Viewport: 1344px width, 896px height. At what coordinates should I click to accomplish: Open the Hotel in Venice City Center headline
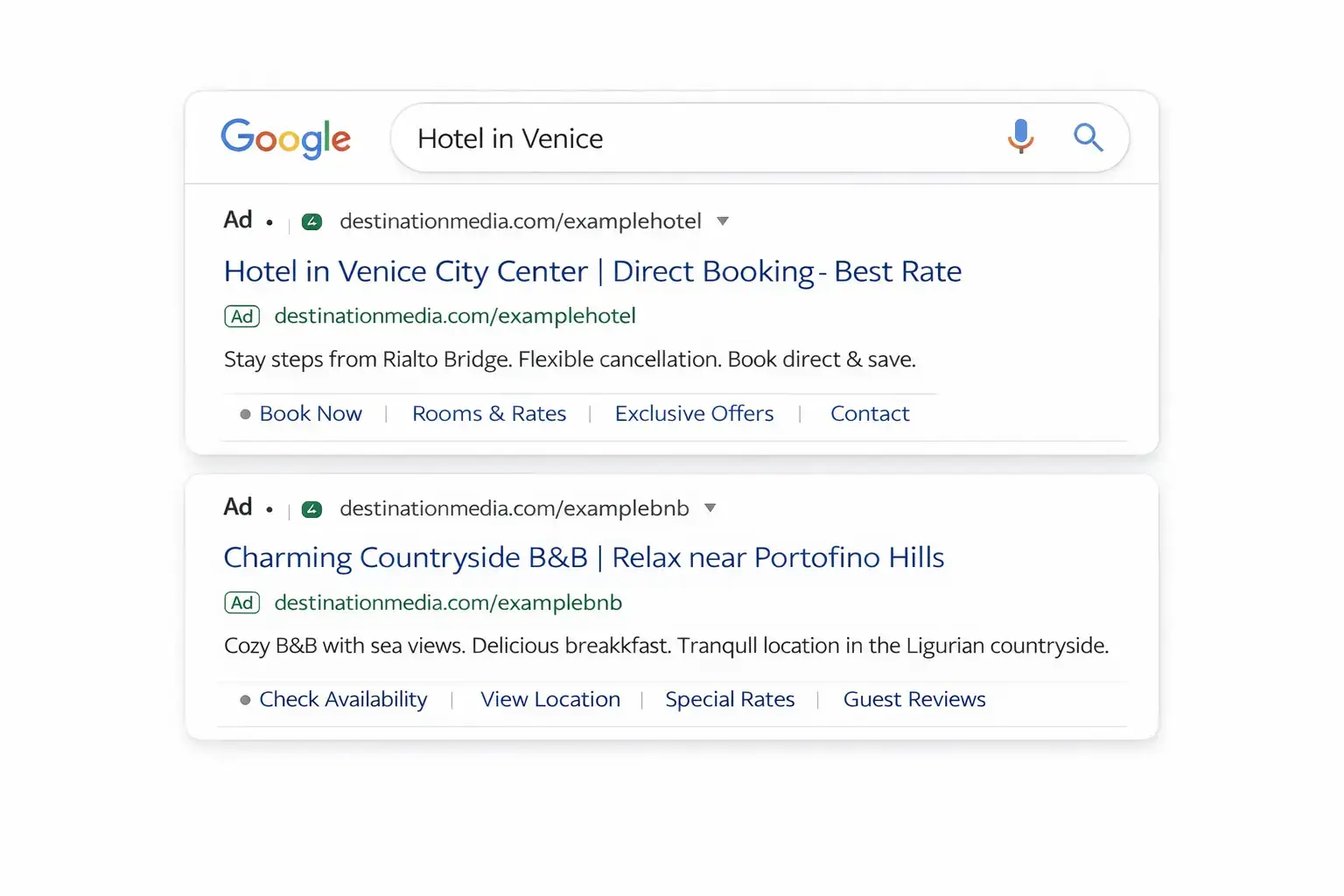592,271
